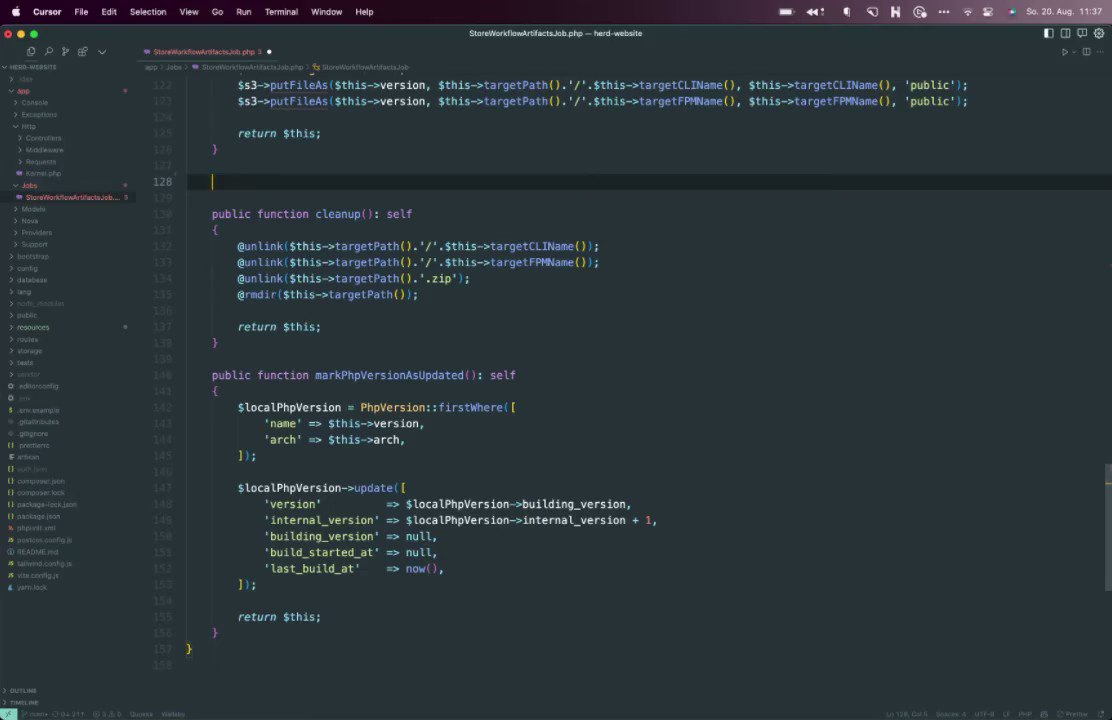
Task: Open the Terminal menu
Action: [x=280, y=12]
